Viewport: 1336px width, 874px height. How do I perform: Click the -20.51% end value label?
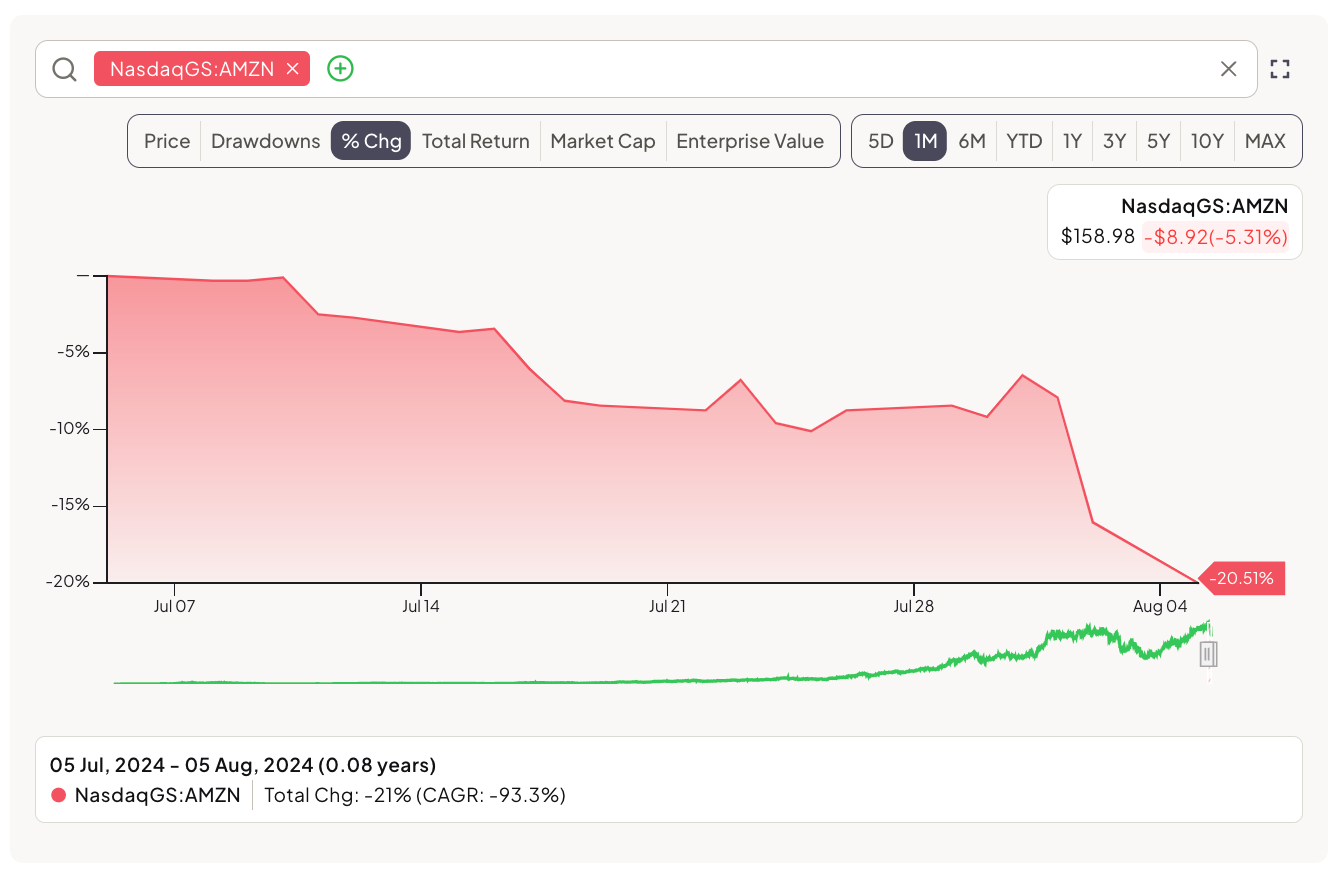(1242, 578)
